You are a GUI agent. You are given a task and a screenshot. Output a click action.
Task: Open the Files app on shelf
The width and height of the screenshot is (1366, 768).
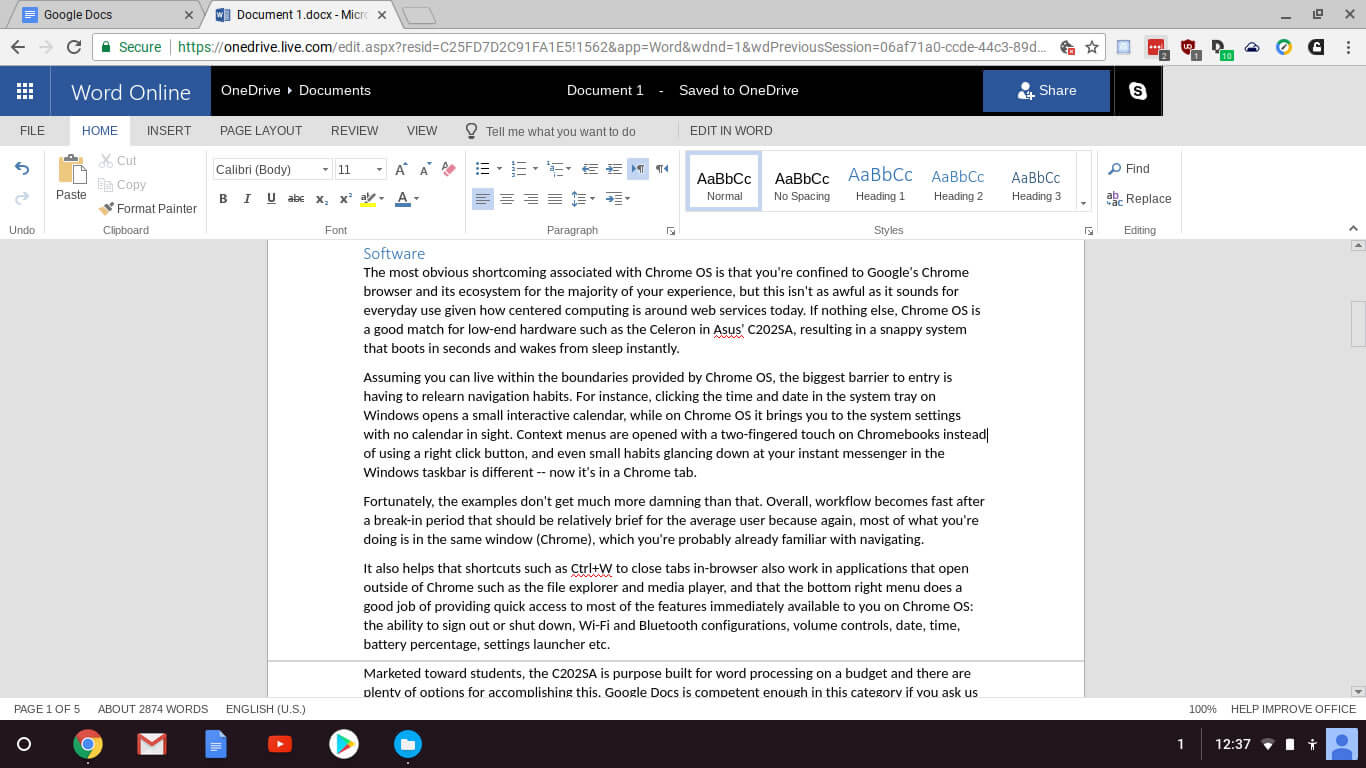click(x=408, y=744)
